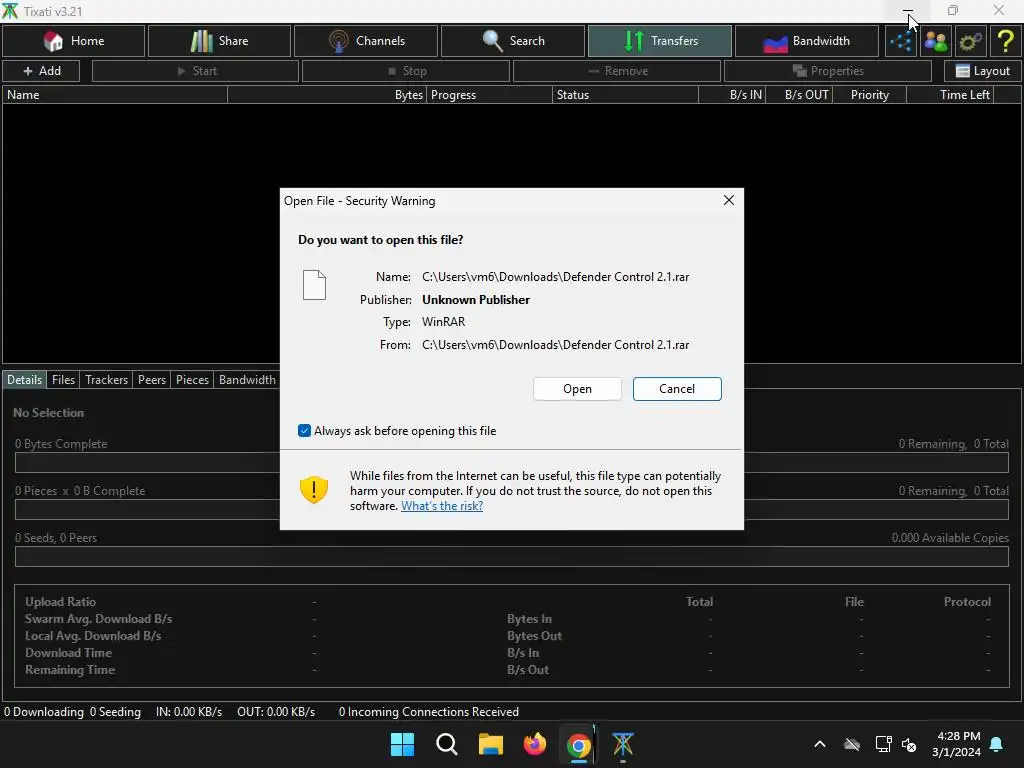This screenshot has width=1024, height=768.
Task: Click the Tixati taskbar icon
Action: (x=623, y=744)
